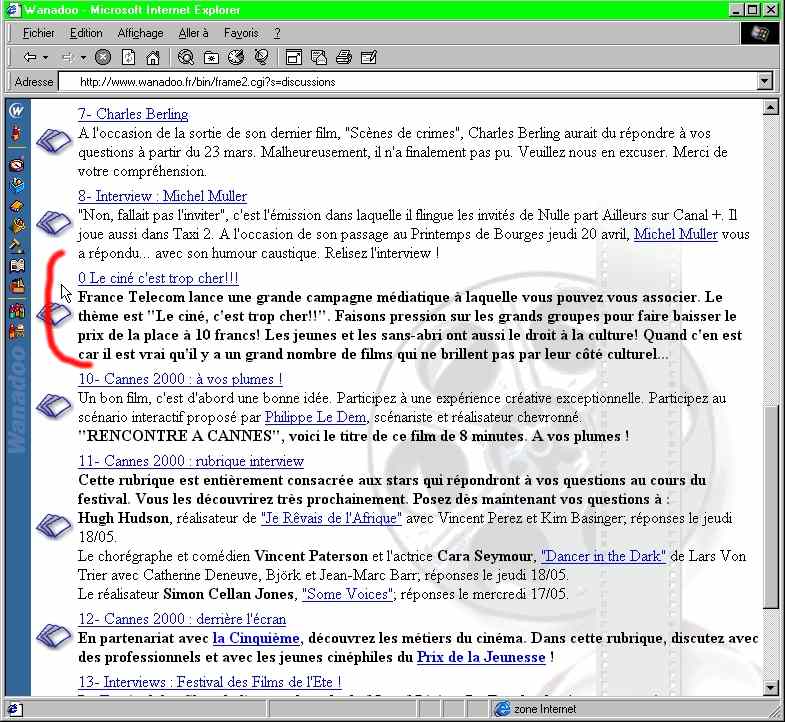785x722 pixels.
Task: Open the Aller à menu
Action: 193,33
